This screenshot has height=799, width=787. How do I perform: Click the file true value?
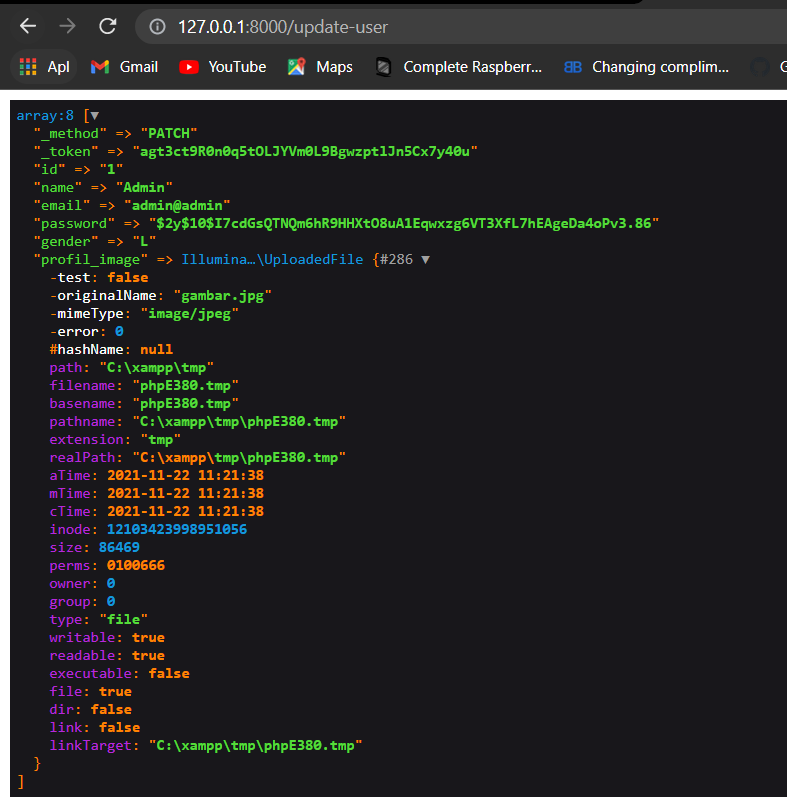115,691
